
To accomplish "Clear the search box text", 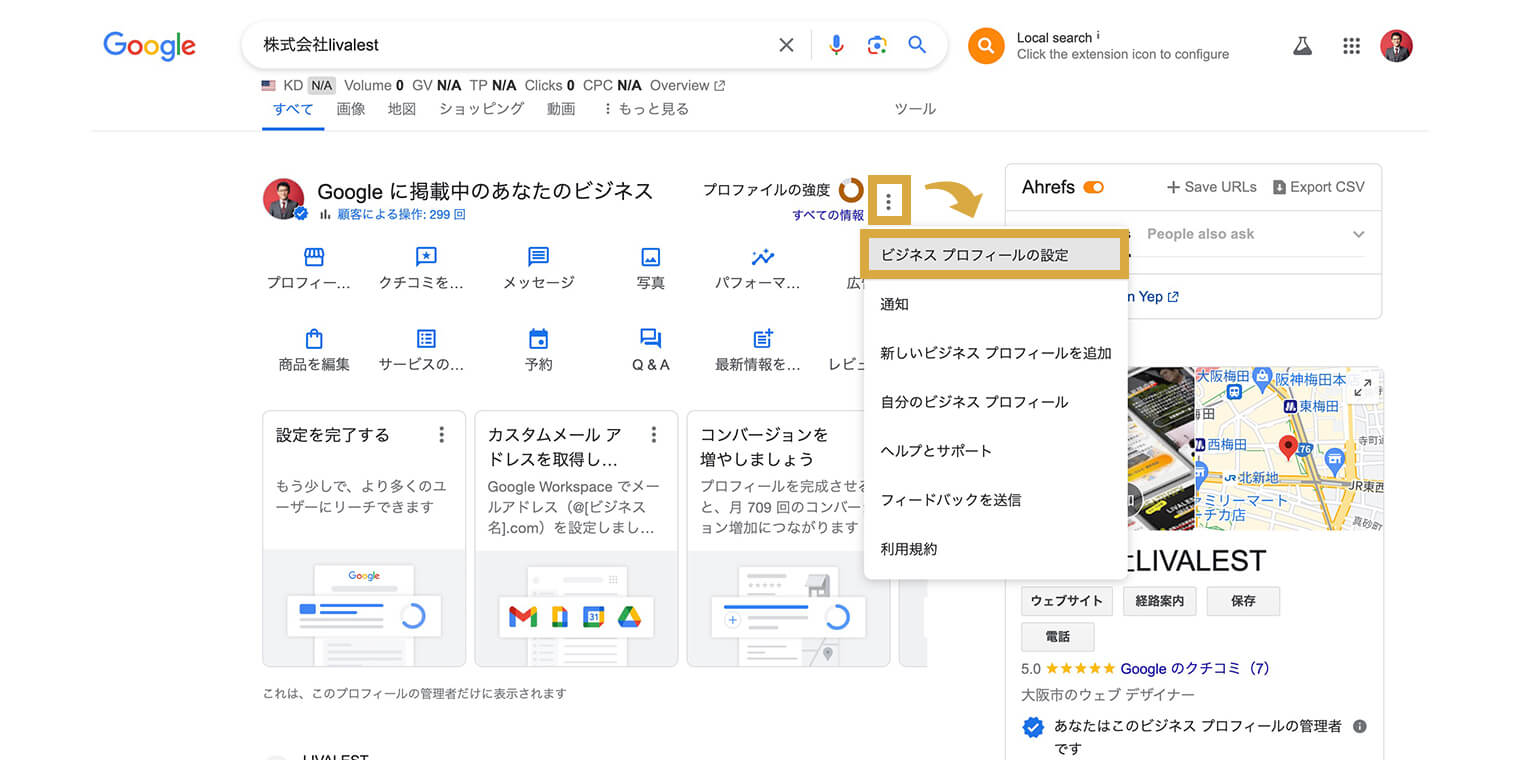I will coord(786,45).
